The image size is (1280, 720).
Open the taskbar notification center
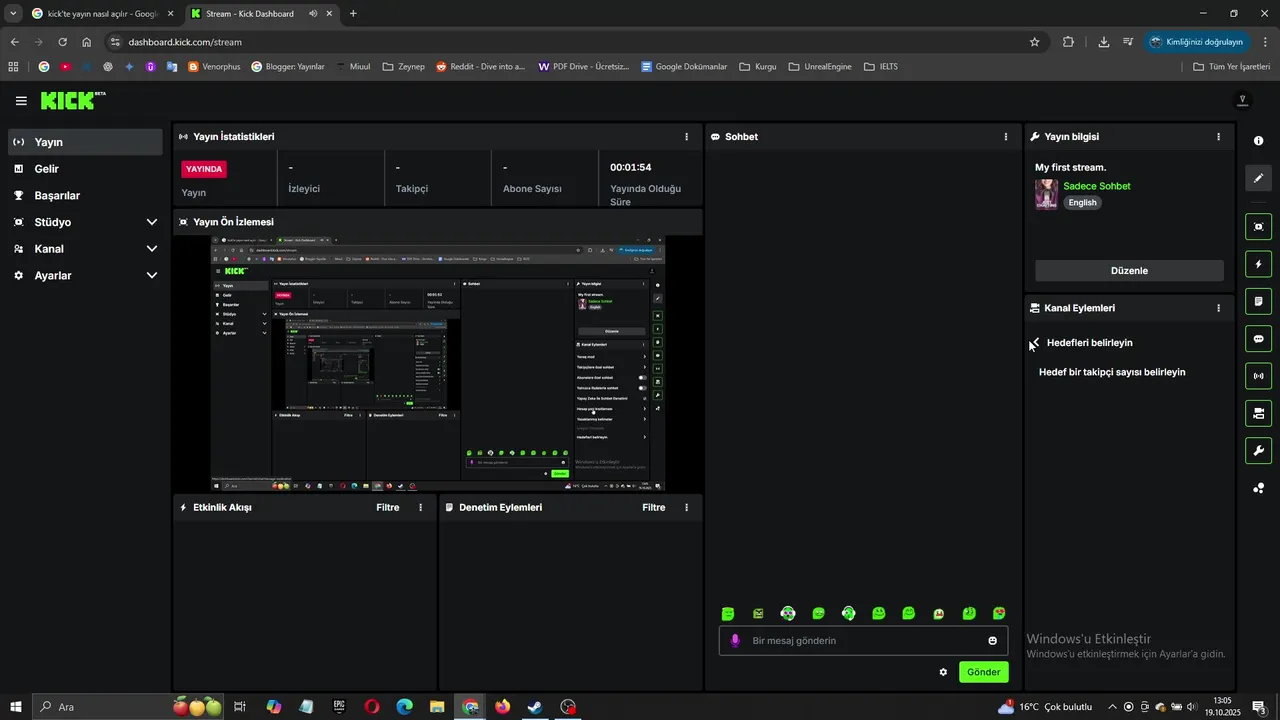tap(1259, 707)
